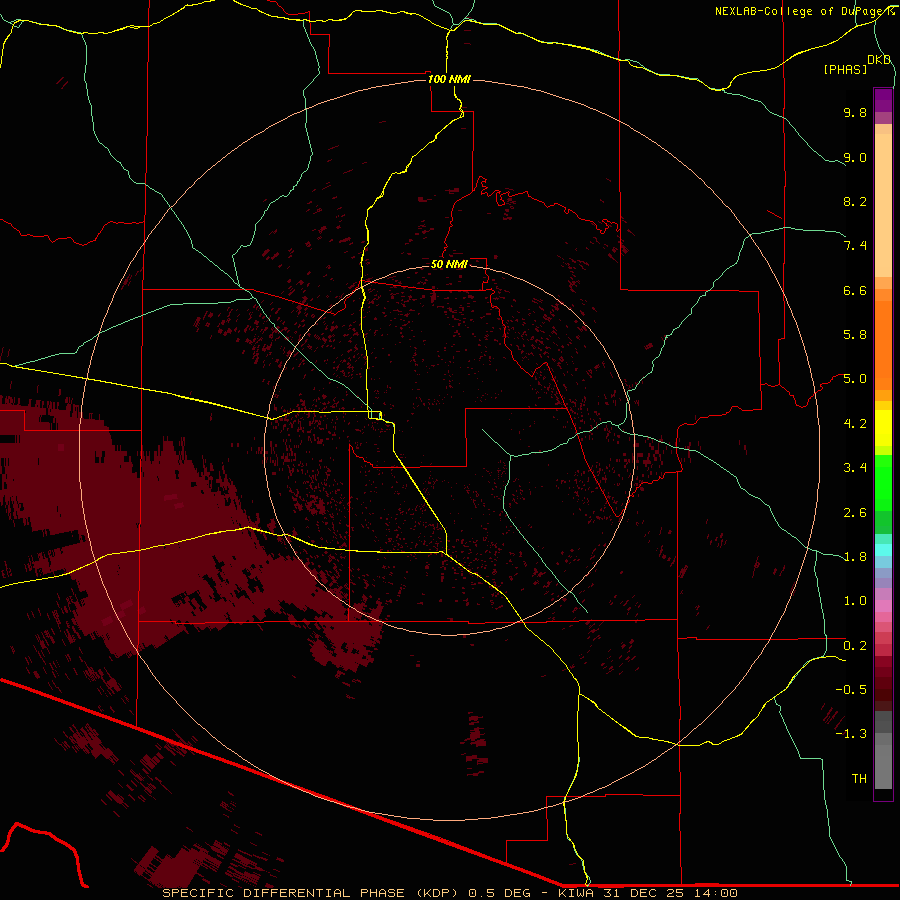Pick the grey TH color bar segment
The image size is (900, 900).
coord(883,767)
